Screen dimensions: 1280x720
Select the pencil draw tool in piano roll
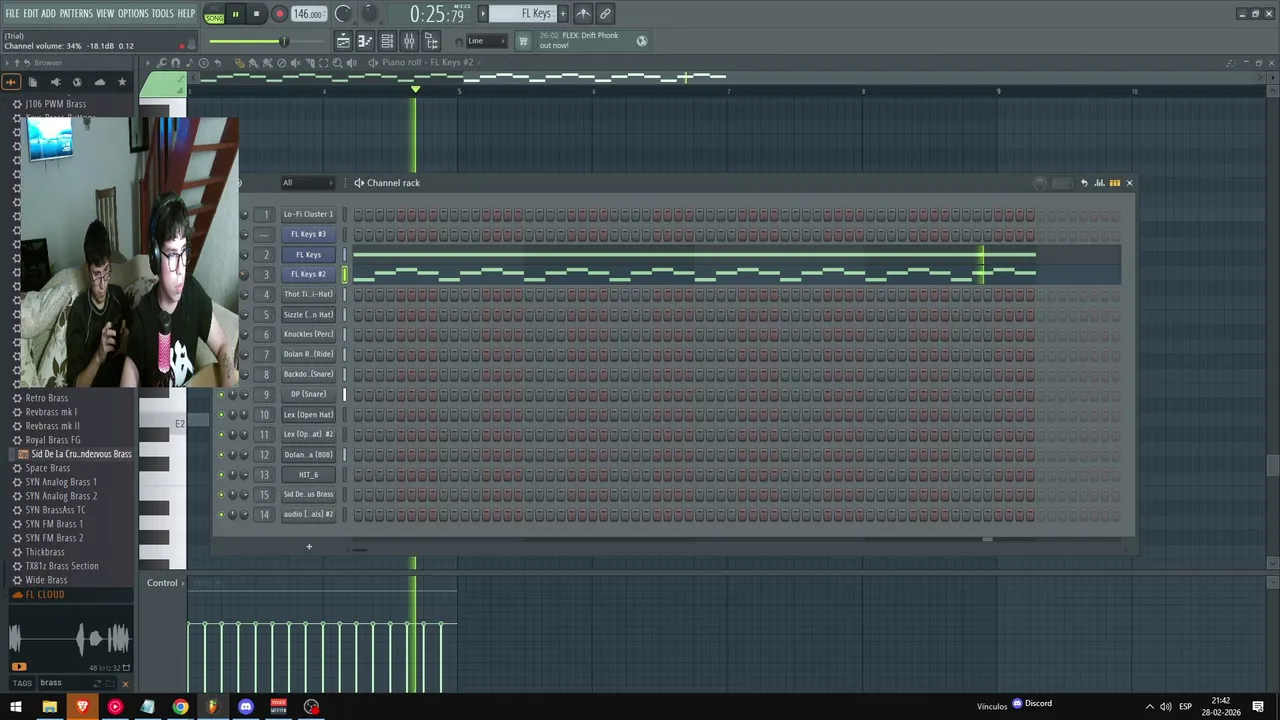[239, 63]
